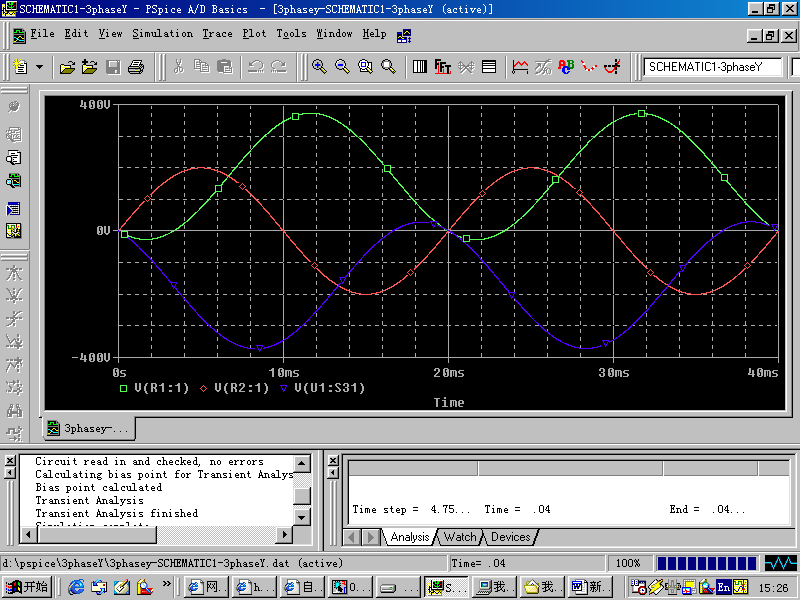Open the File menu
The height and width of the screenshot is (600, 800).
click(x=42, y=34)
